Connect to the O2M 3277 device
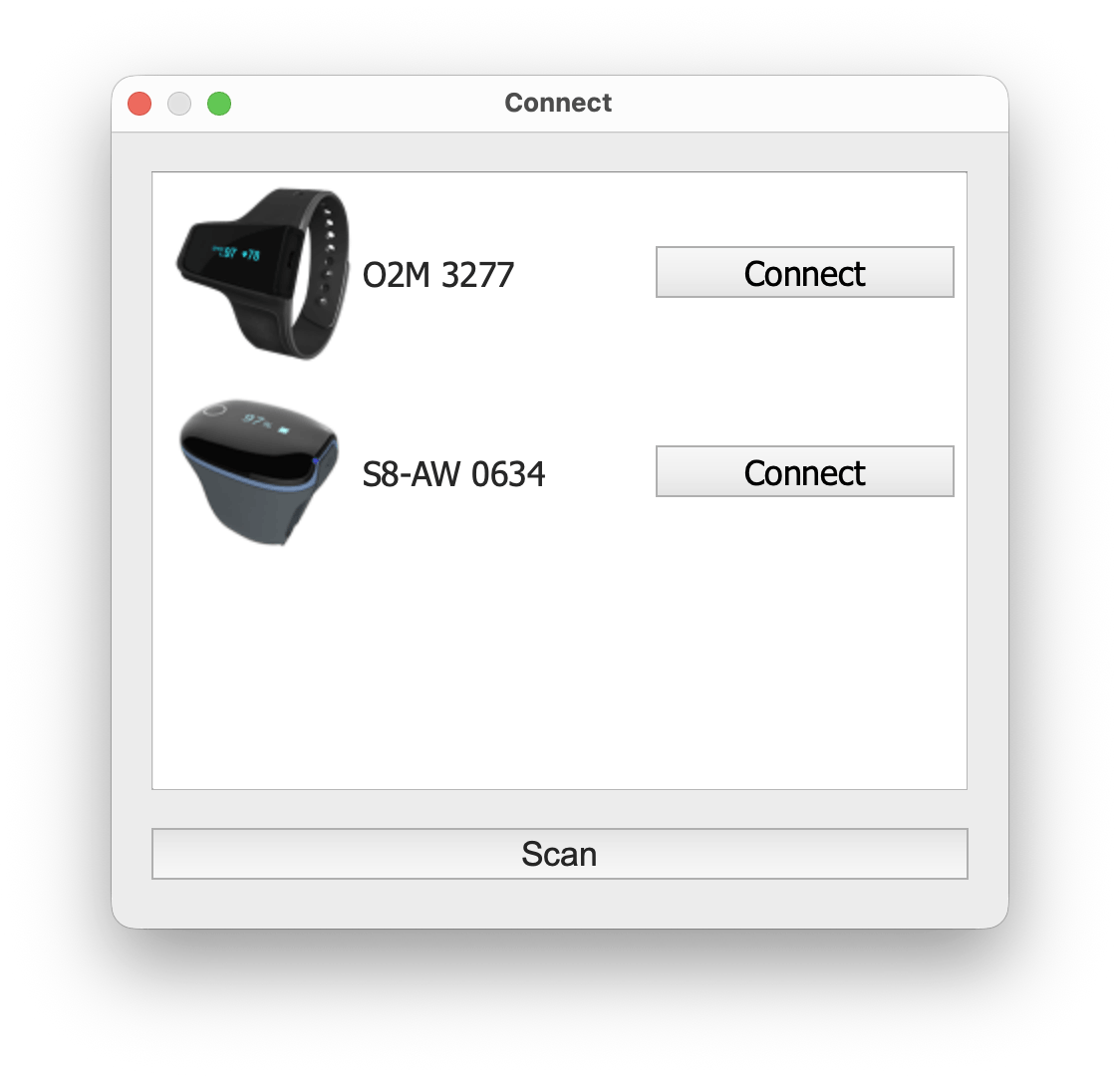1120x1076 pixels. pyautogui.click(x=804, y=273)
